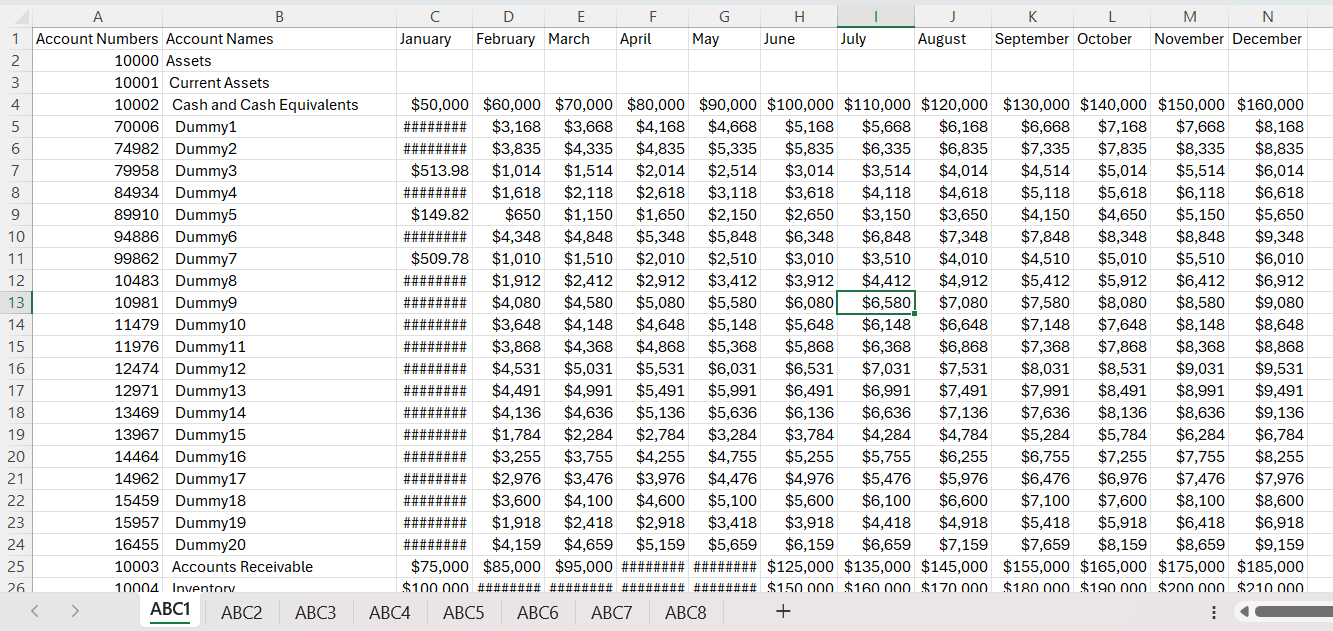The image size is (1333, 631).
Task: Select the cell with account number 70006
Action: point(97,126)
